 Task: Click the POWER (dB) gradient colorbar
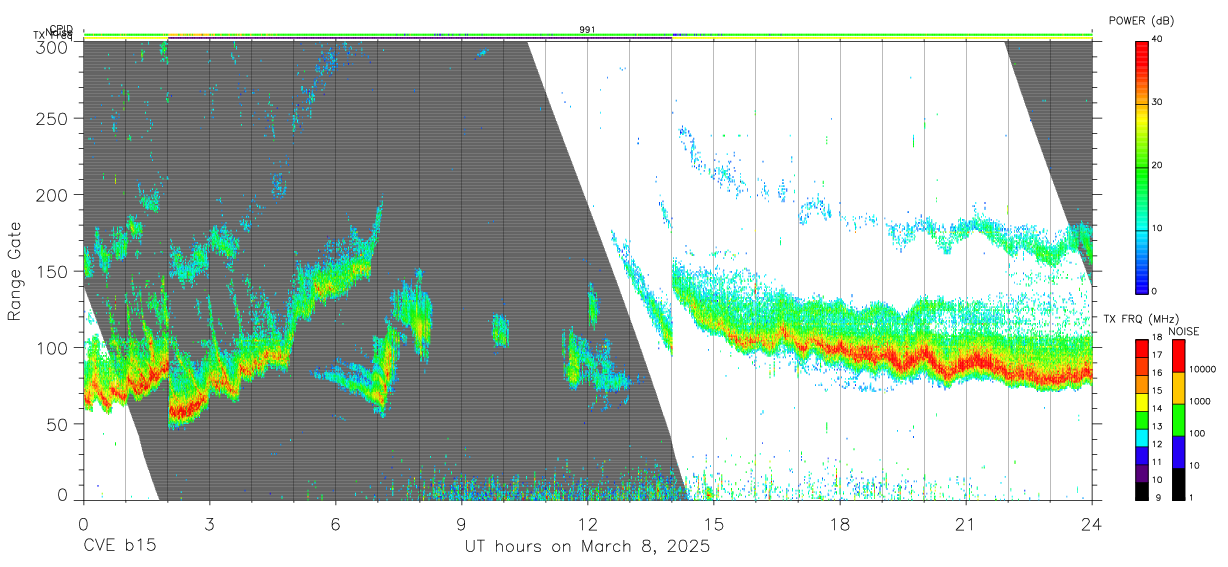1142,166
